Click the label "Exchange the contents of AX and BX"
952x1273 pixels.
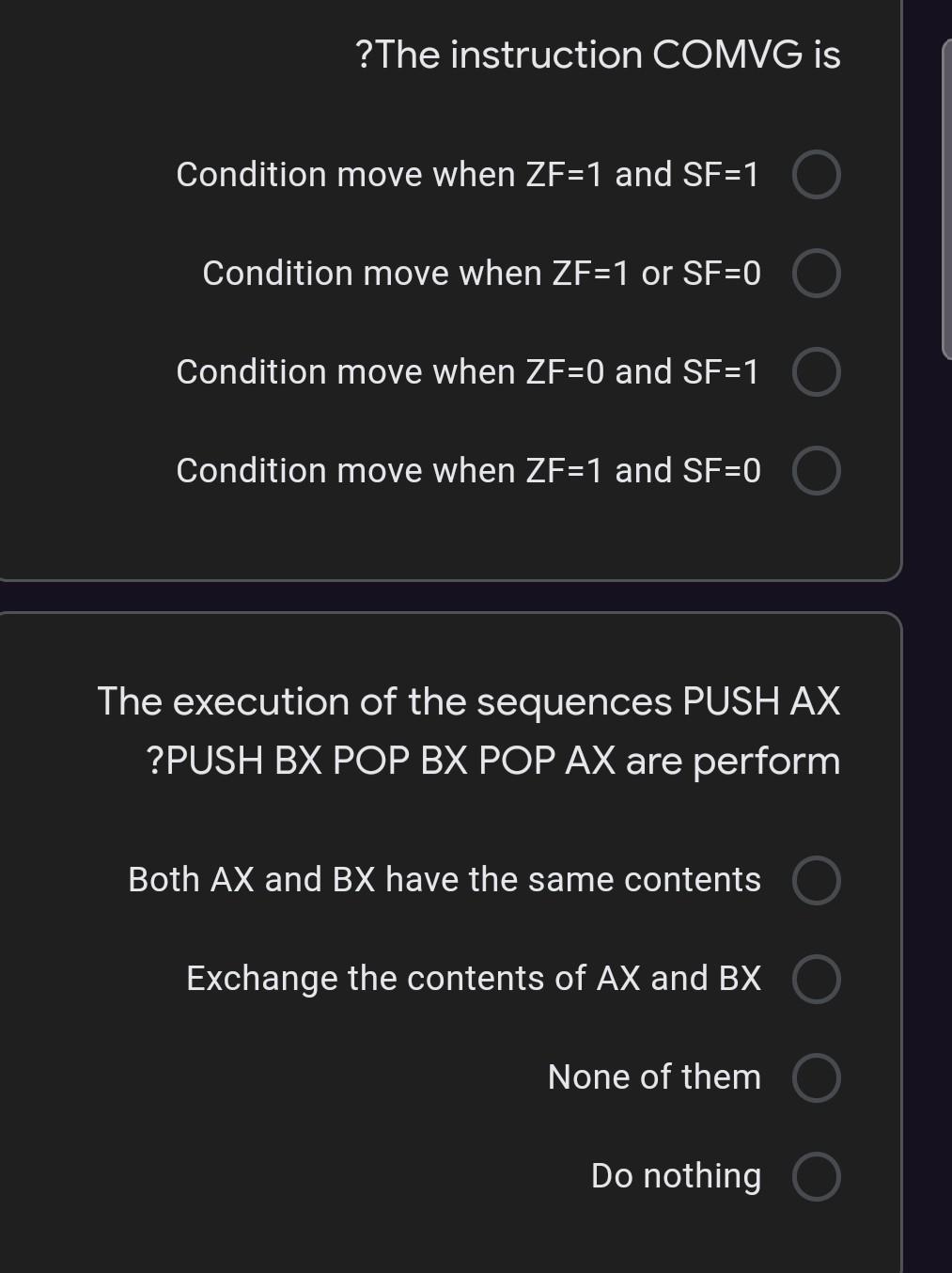(474, 979)
